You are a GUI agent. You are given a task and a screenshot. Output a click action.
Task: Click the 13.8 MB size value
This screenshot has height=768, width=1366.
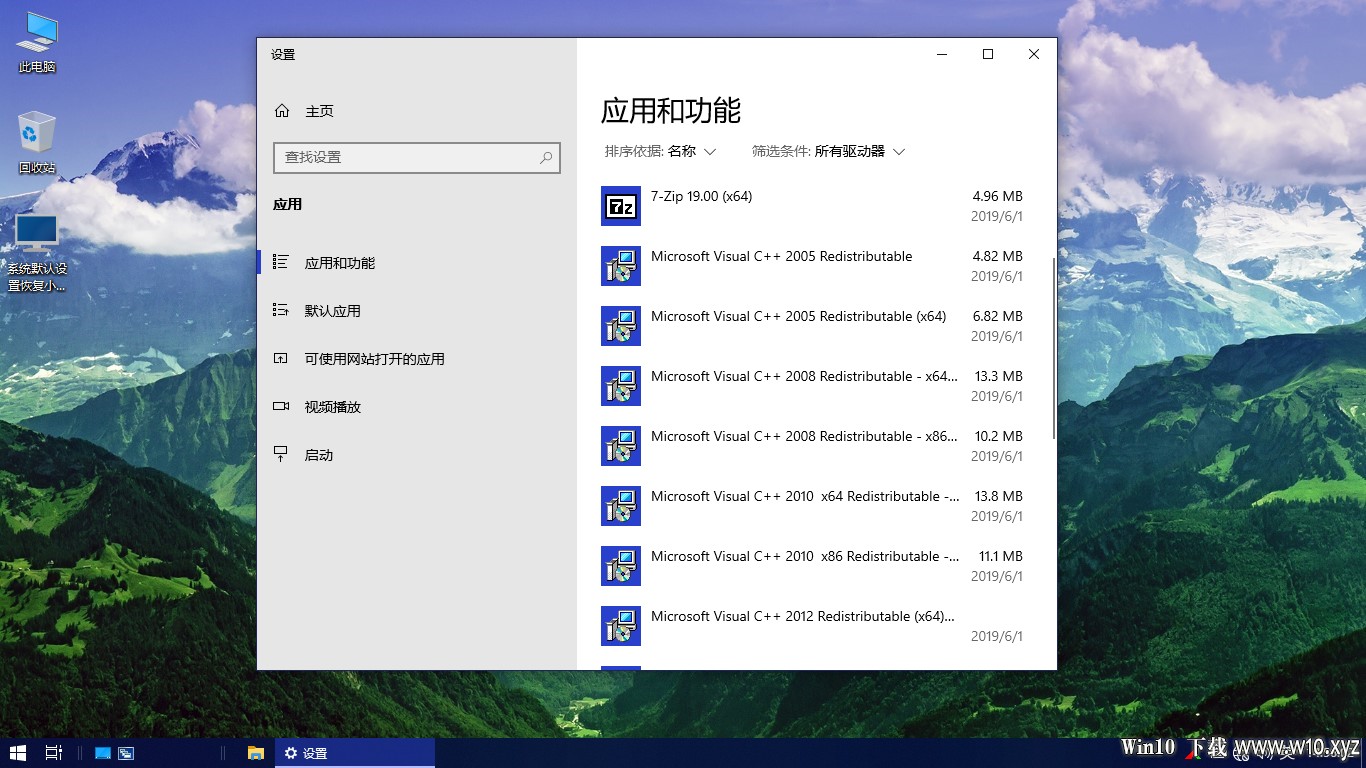pyautogui.click(x=997, y=496)
